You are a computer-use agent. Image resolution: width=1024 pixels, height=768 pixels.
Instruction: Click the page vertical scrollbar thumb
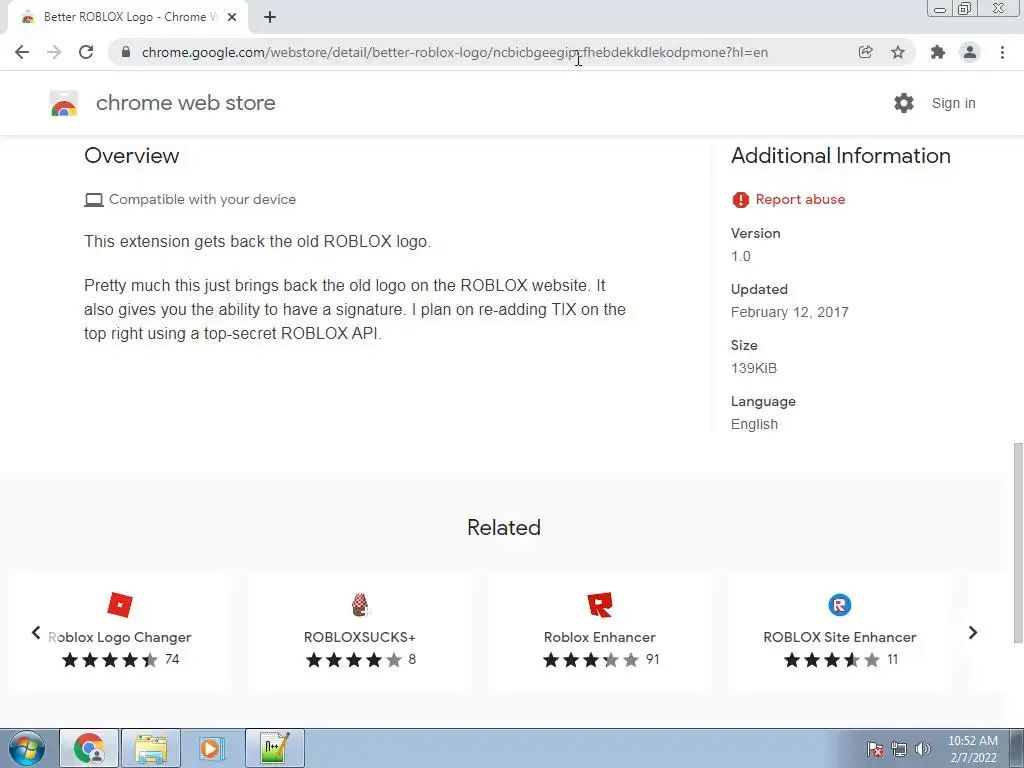(1018, 542)
